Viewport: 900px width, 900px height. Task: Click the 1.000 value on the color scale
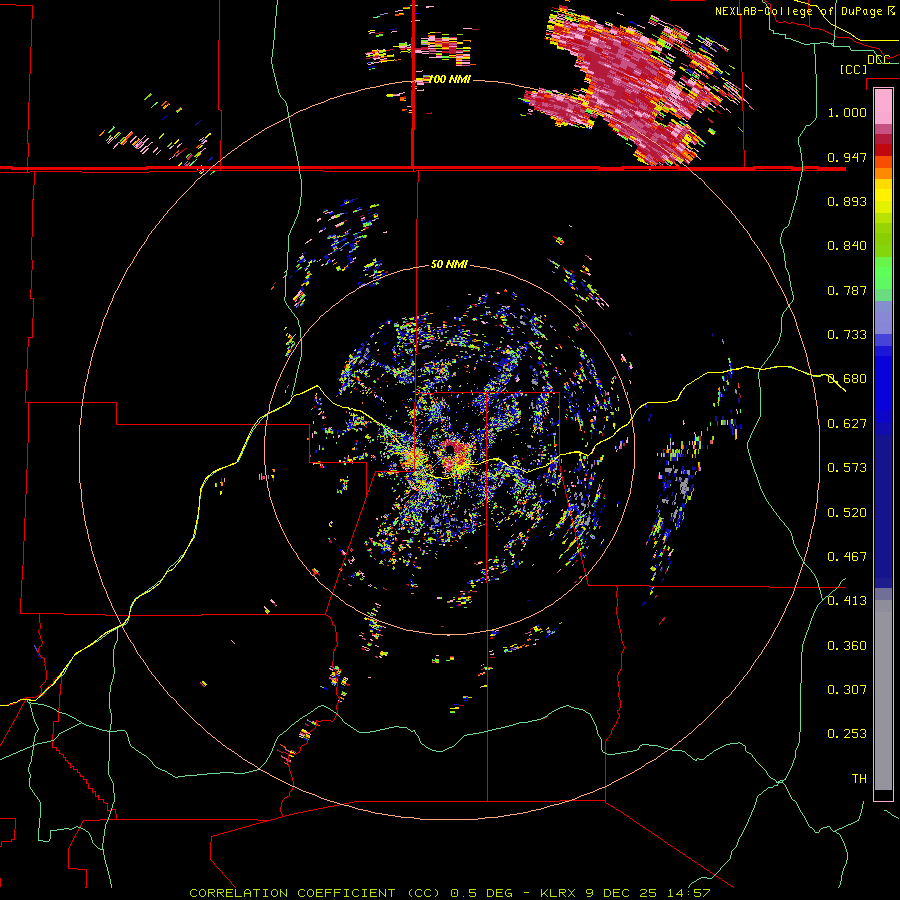847,112
